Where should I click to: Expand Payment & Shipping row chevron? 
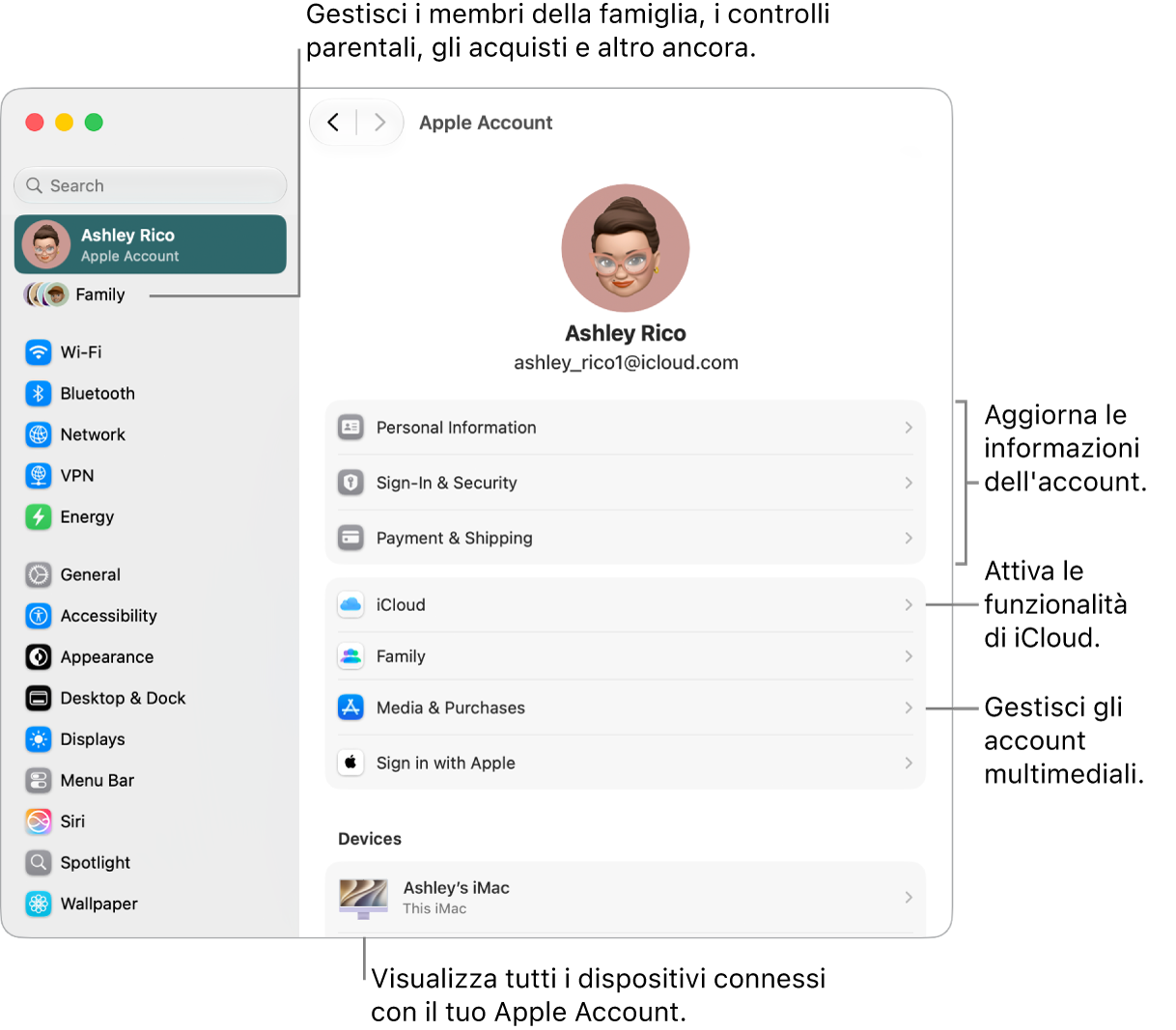pyautogui.click(x=909, y=538)
